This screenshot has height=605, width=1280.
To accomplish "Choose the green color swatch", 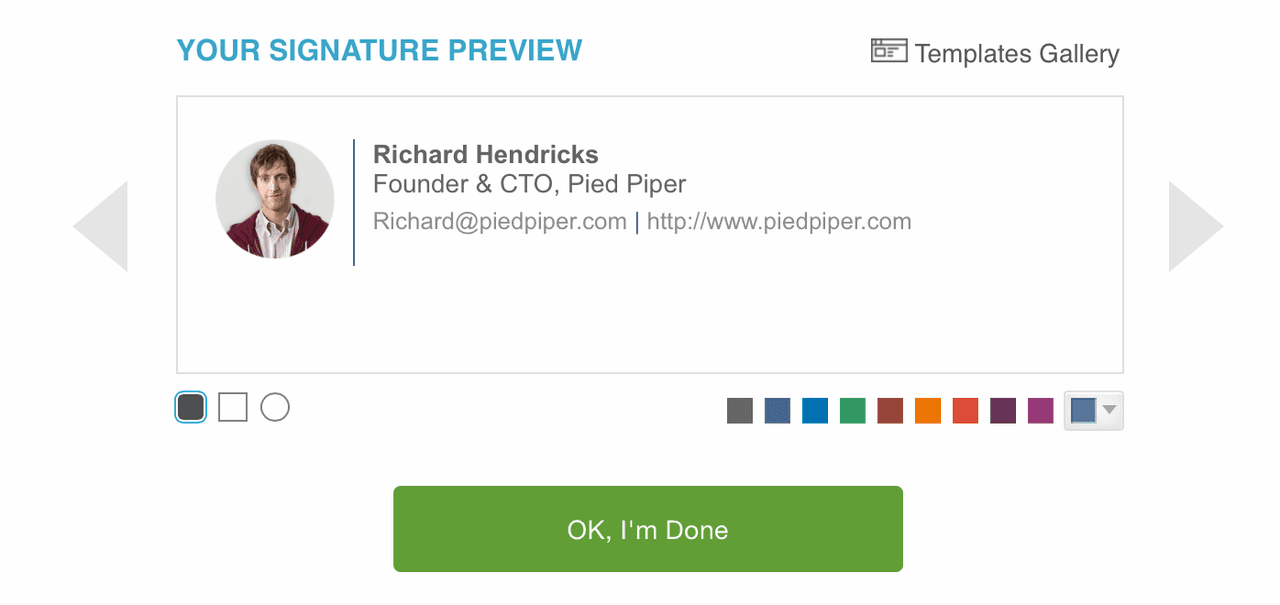I will (852, 411).
